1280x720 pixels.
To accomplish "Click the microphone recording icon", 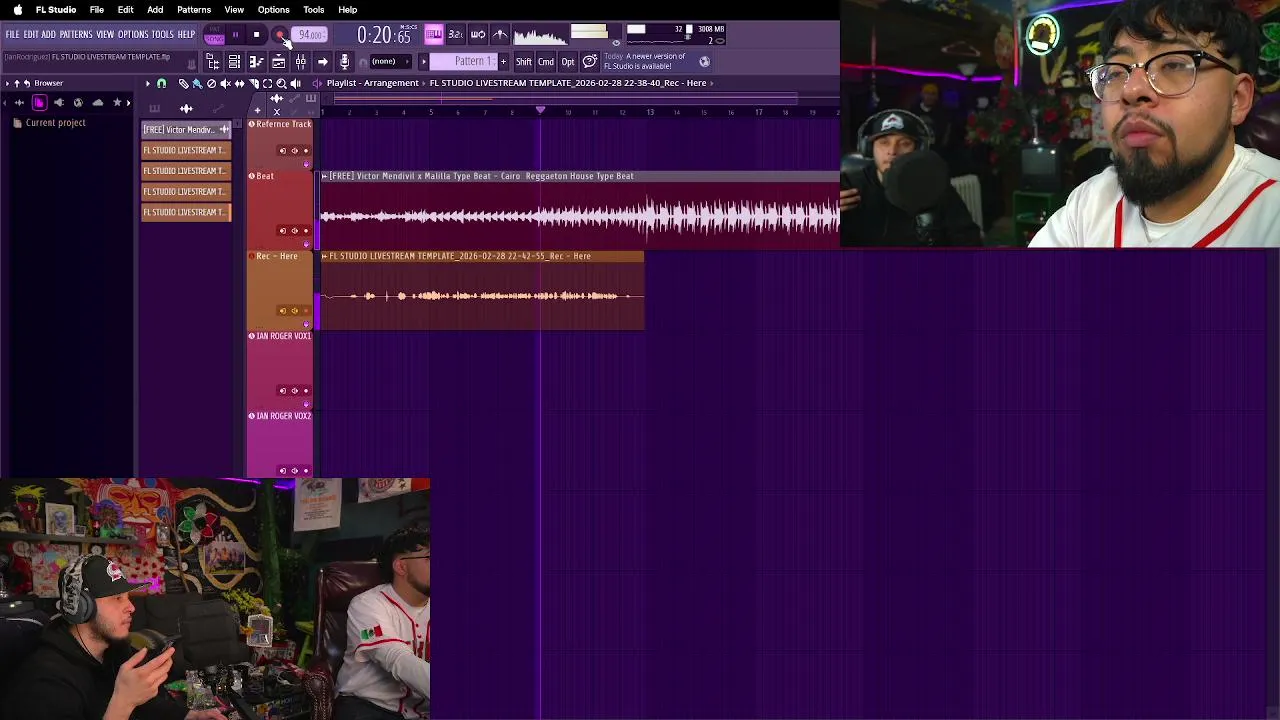I will click(x=345, y=62).
